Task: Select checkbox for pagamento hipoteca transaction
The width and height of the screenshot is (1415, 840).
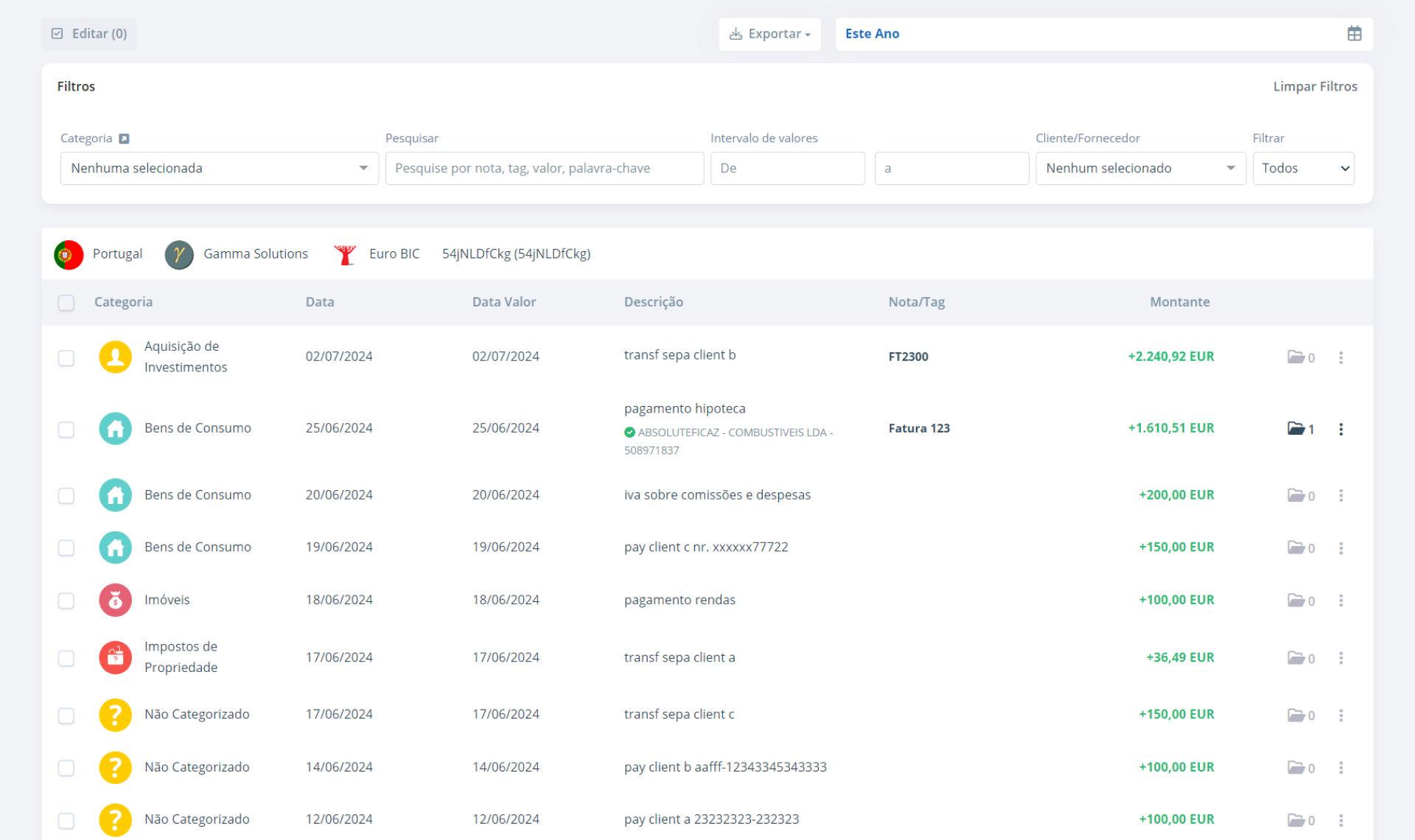Action: click(66, 430)
